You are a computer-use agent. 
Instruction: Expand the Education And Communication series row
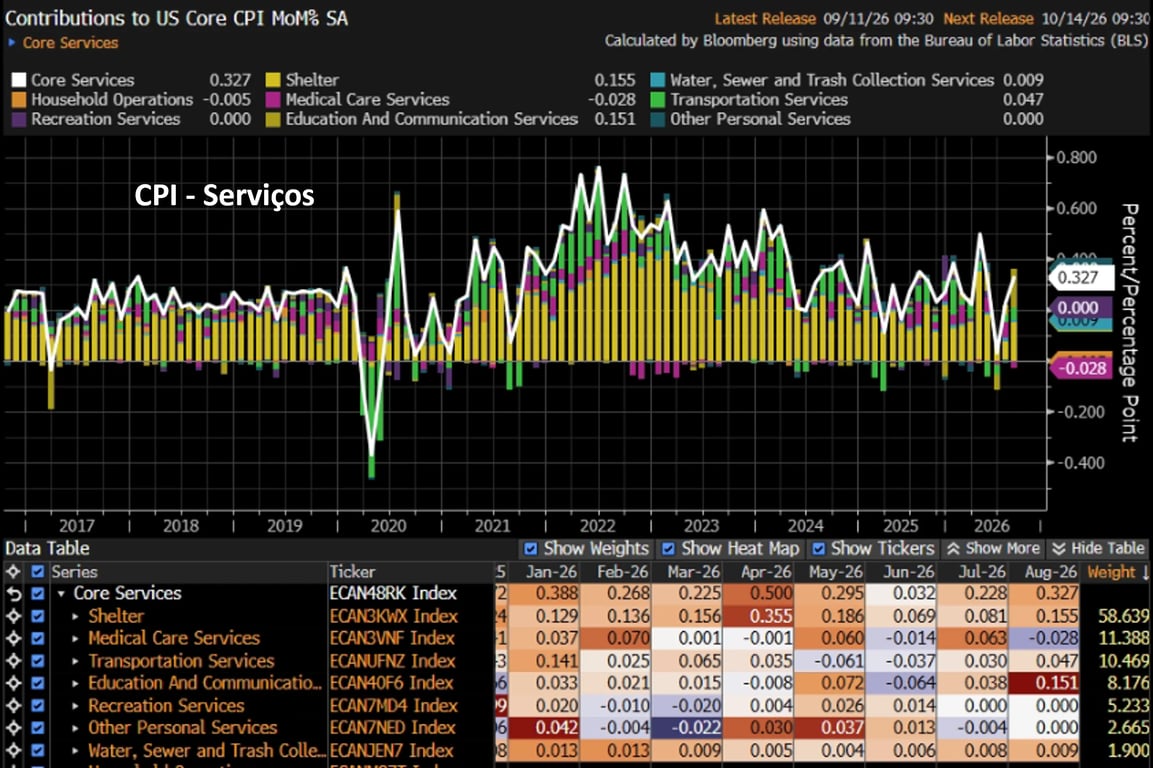point(76,683)
